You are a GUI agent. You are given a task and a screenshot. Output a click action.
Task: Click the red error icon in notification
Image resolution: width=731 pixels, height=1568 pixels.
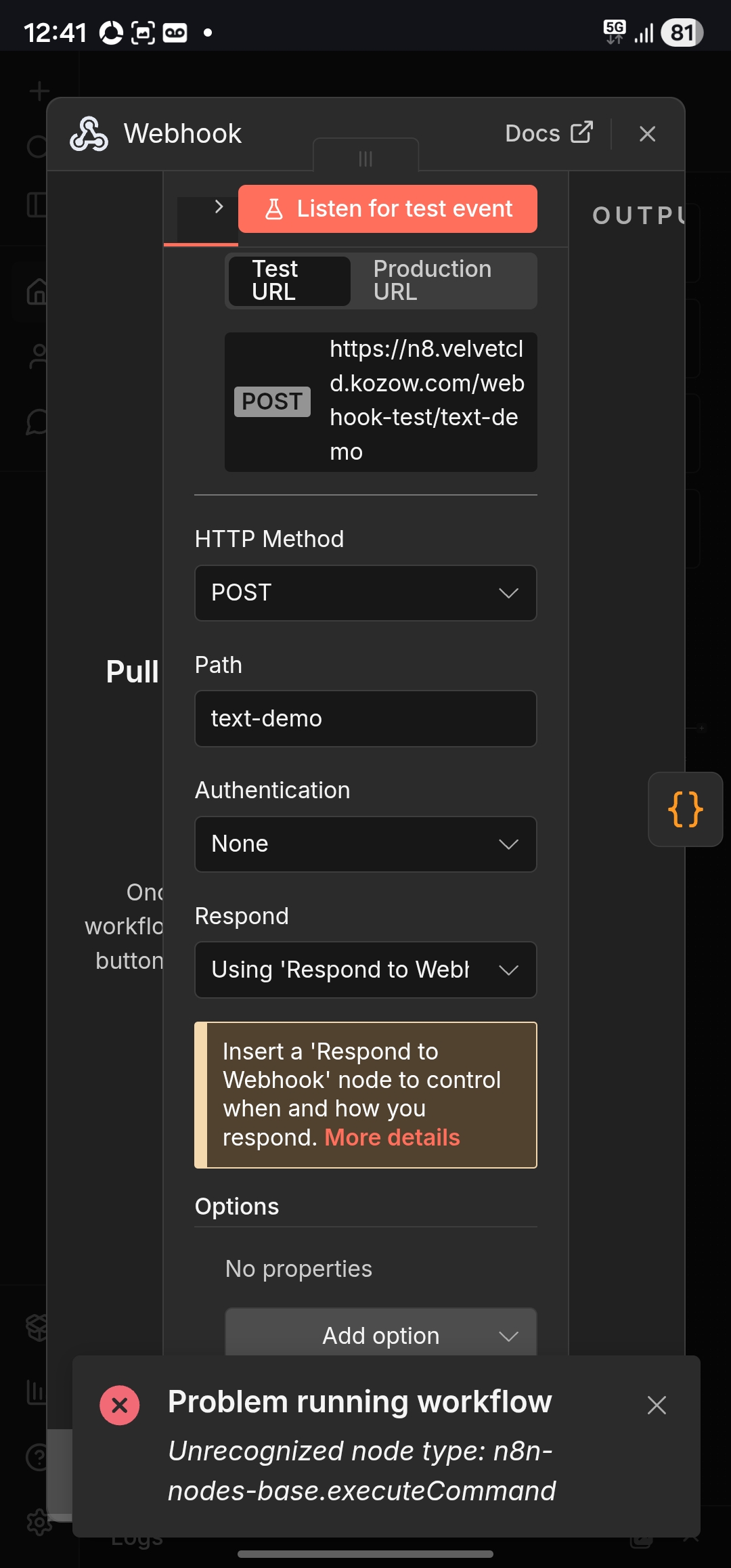(120, 1406)
